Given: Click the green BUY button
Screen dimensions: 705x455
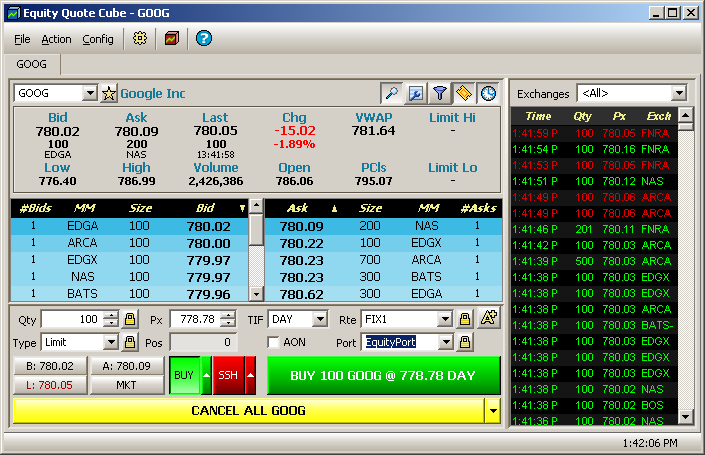Looking at the screenshot, I should tap(184, 375).
